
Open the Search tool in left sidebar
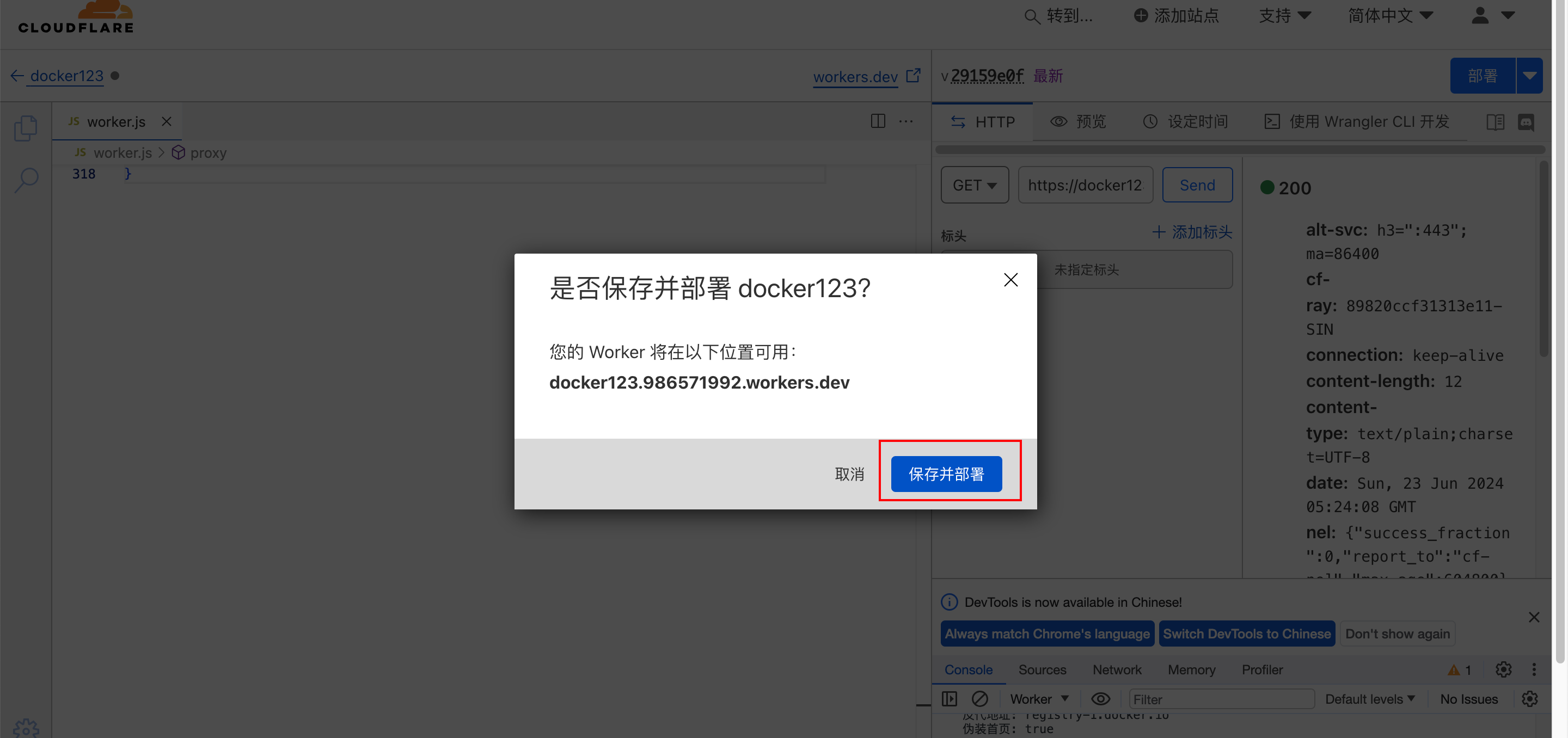(x=26, y=180)
